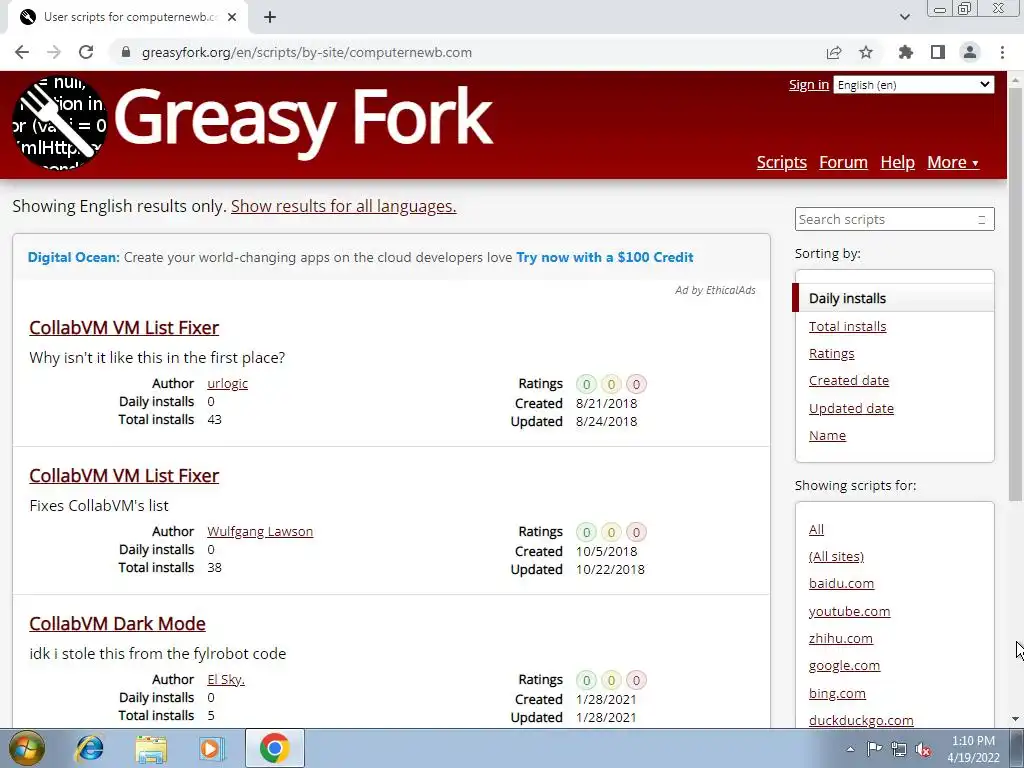This screenshot has height=768, width=1024.
Task: Click red bad rating for Wulfgang Lawson script
Action: [x=636, y=532]
